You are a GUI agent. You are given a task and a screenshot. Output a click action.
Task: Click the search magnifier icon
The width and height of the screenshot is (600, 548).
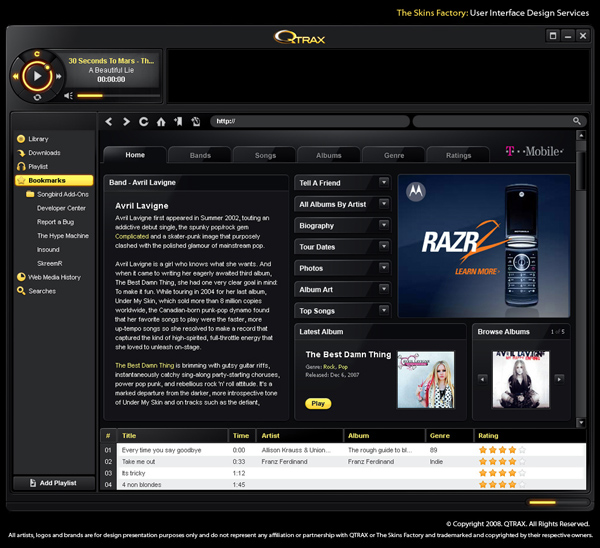pos(577,121)
